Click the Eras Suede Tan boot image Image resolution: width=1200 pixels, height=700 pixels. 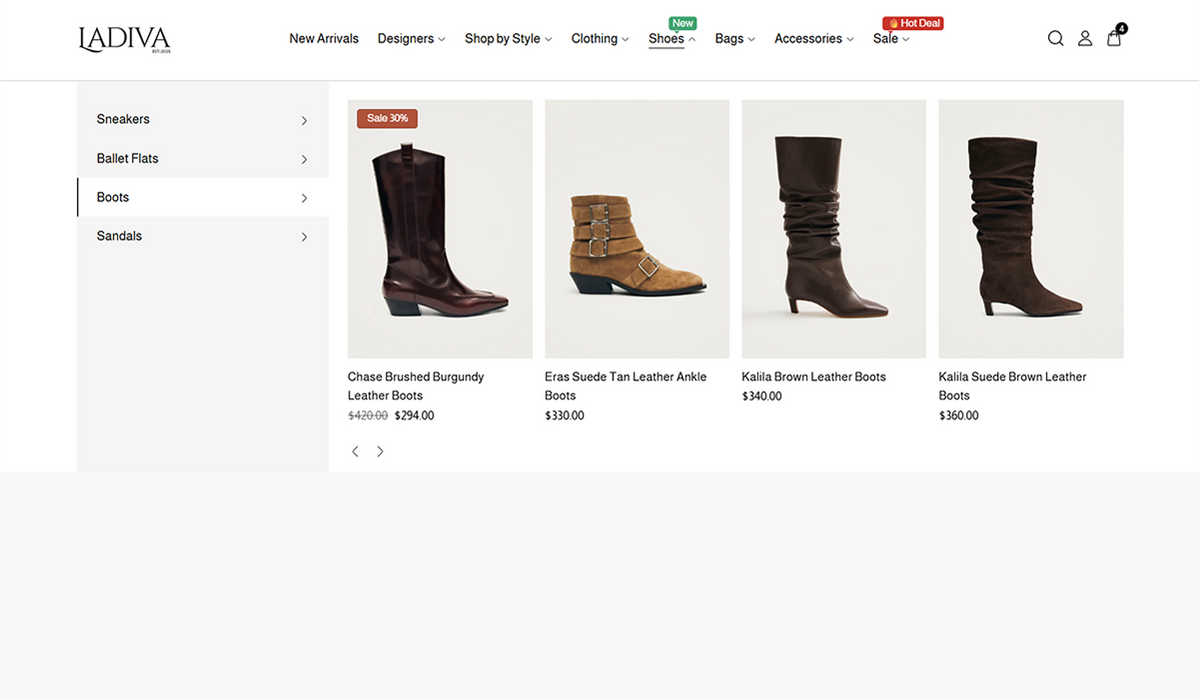tap(636, 229)
